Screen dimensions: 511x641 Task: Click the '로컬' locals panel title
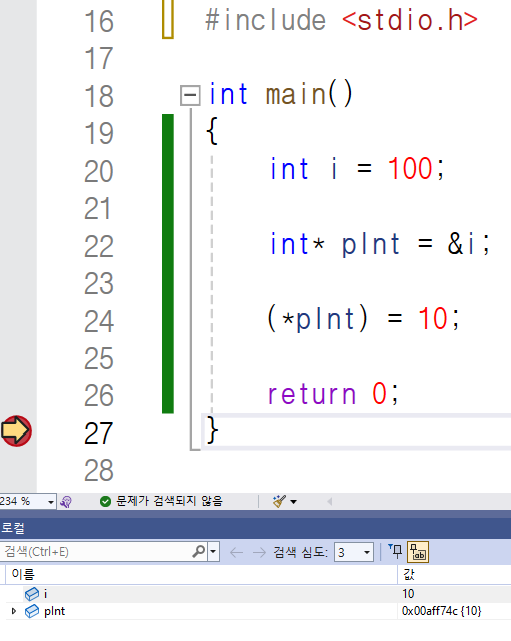point(13,528)
